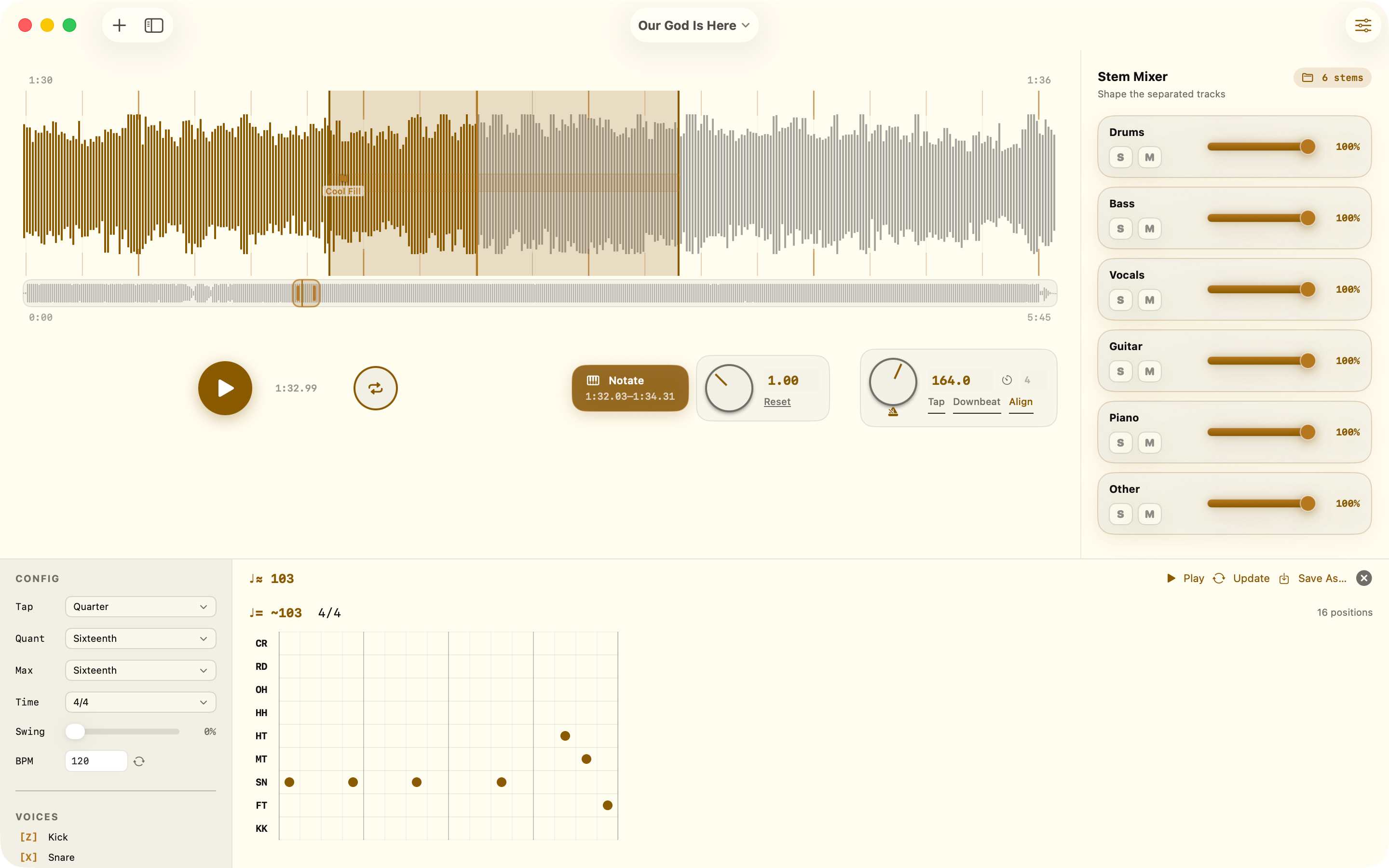
Task: Mute the Piano stem
Action: click(1149, 443)
